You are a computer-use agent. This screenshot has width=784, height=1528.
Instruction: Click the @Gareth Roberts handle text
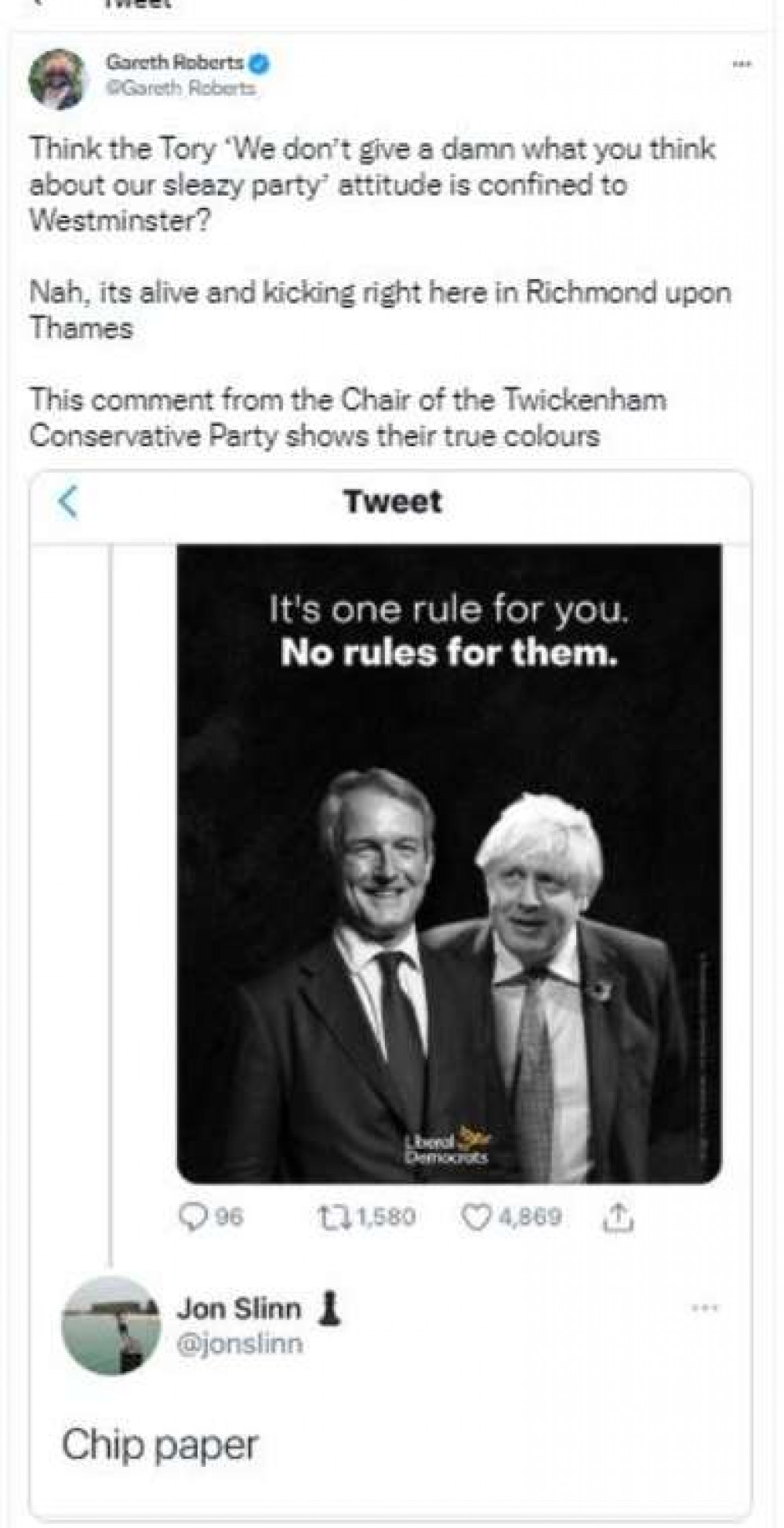(x=181, y=89)
